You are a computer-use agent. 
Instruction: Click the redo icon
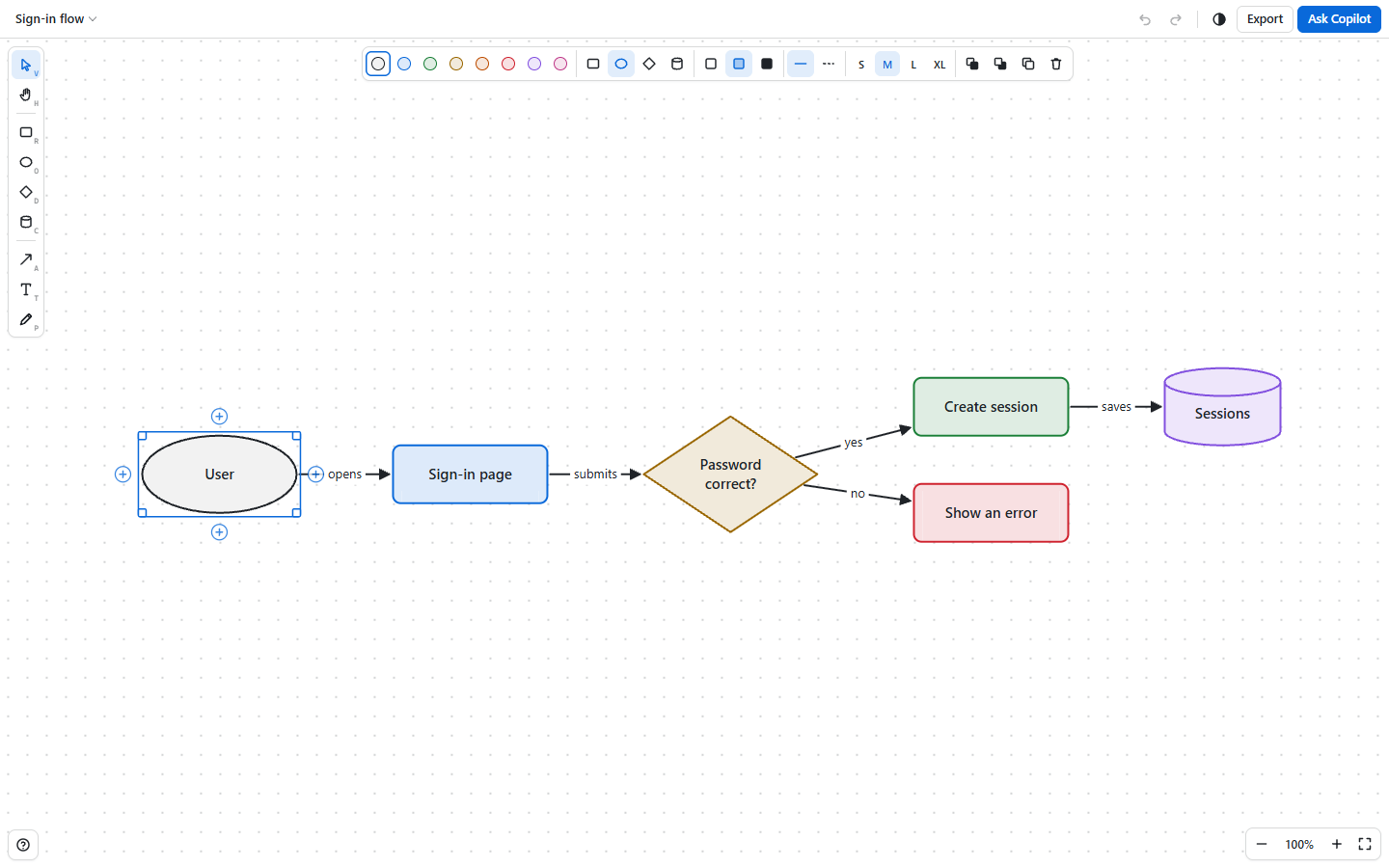point(1176,19)
